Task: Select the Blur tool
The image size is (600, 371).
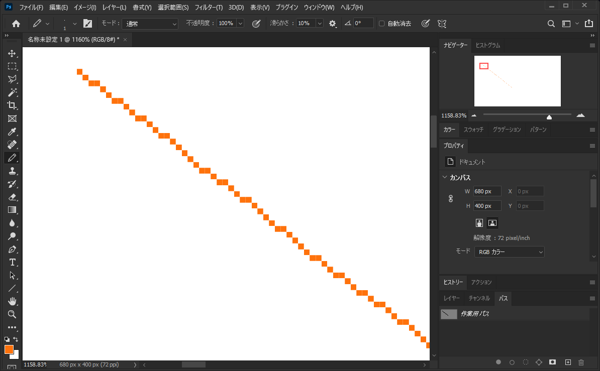Action: (x=12, y=223)
